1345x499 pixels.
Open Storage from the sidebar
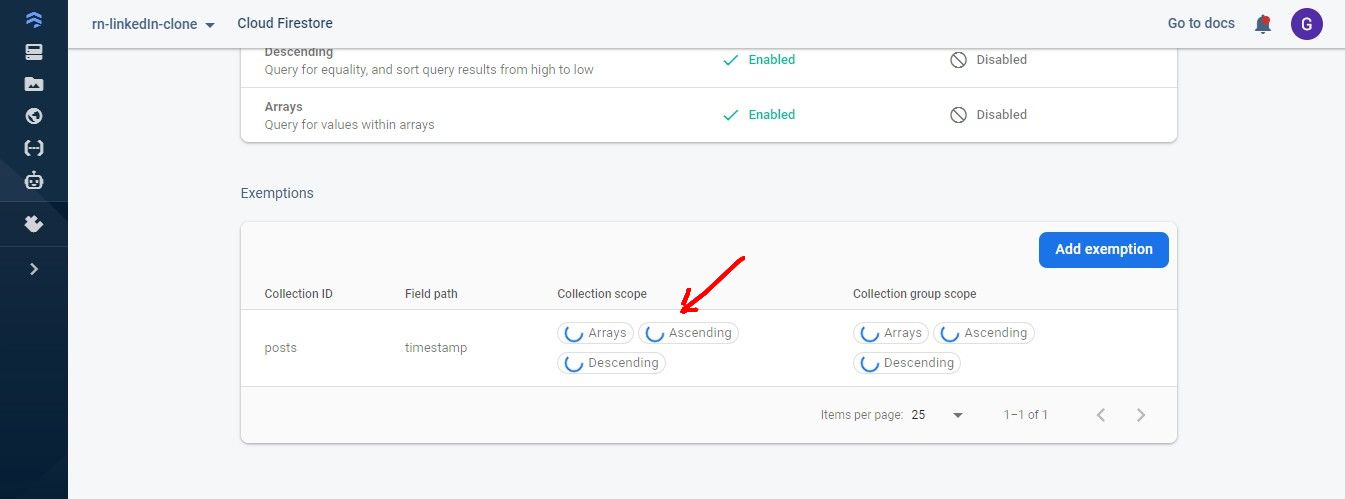[34, 84]
